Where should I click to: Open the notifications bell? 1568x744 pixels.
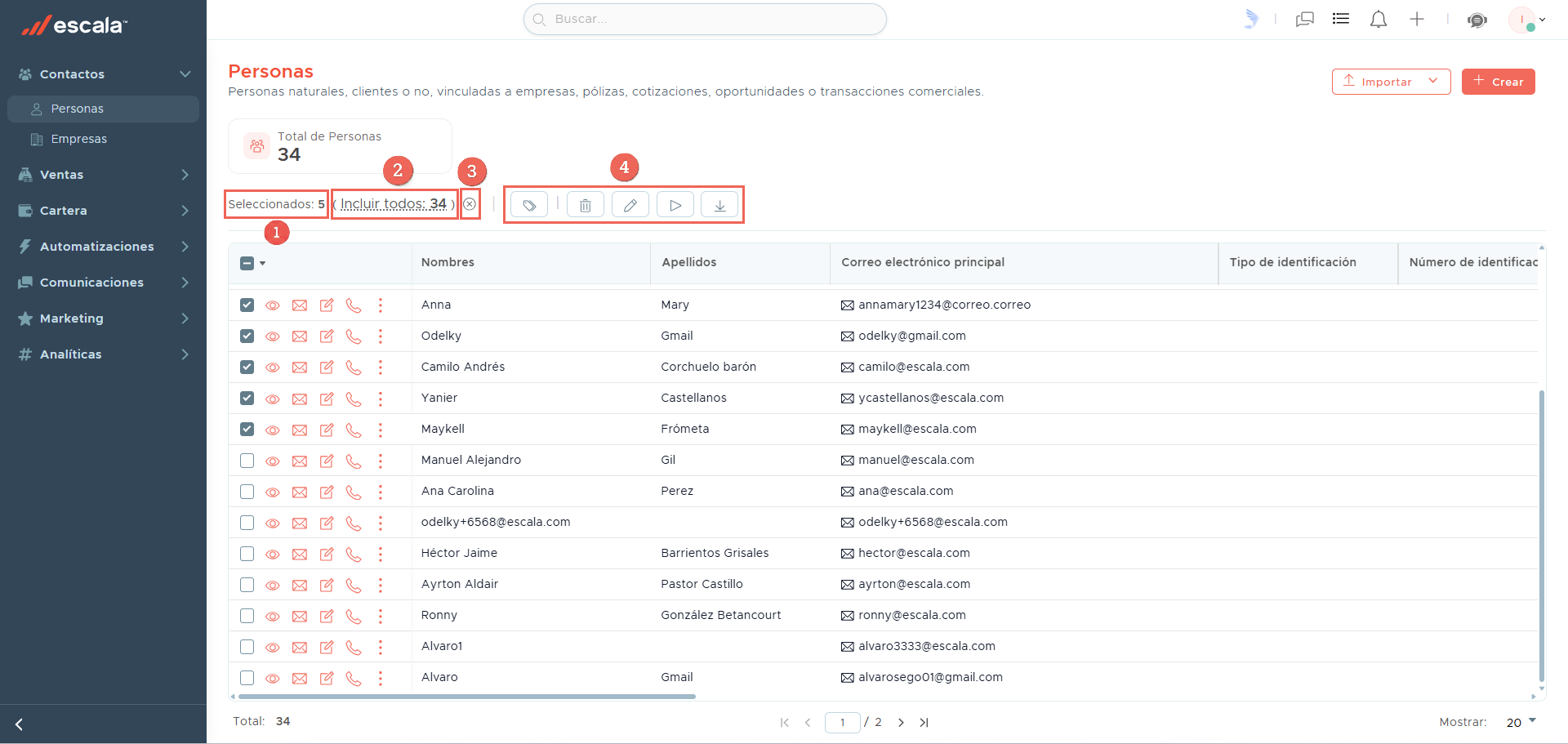(x=1379, y=19)
